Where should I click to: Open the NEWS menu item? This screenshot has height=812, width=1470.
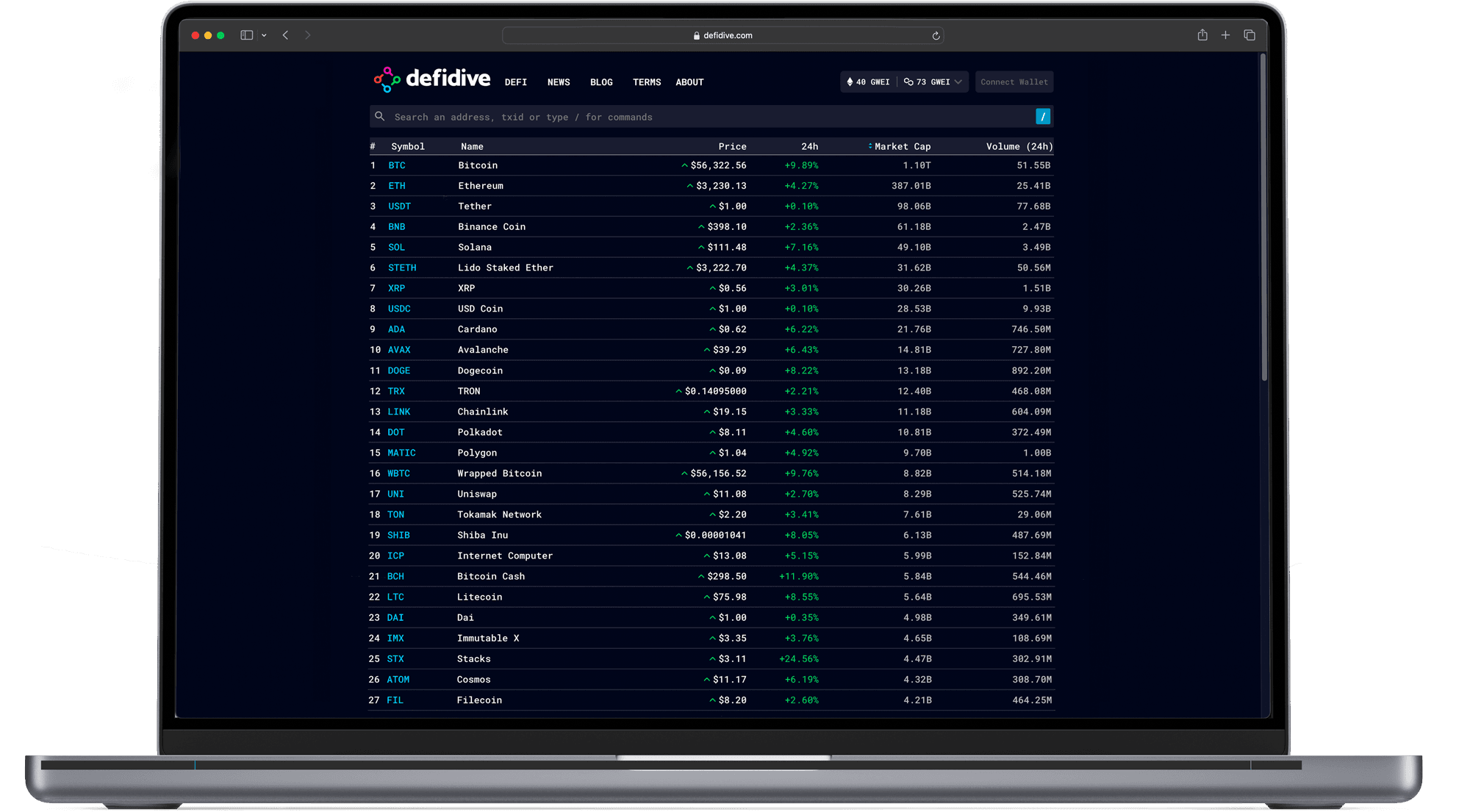pyautogui.click(x=559, y=82)
